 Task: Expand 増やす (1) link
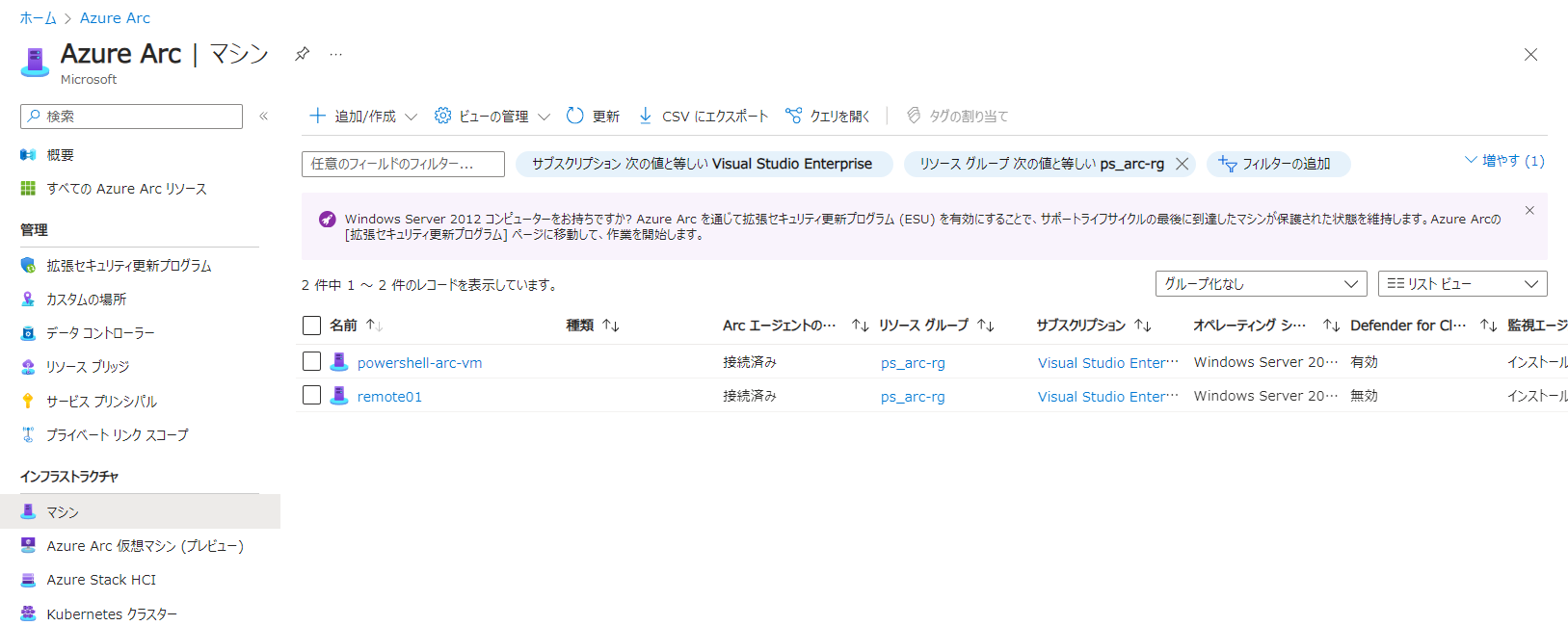(x=1504, y=161)
